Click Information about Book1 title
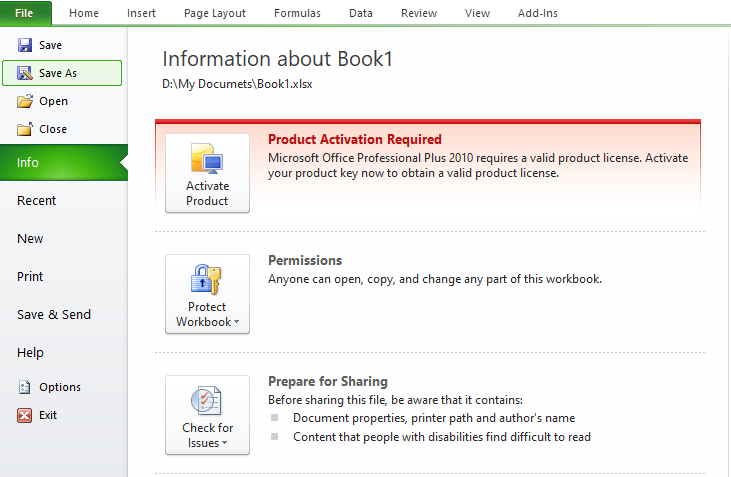Screen dimensions: 731x477 coord(277,59)
